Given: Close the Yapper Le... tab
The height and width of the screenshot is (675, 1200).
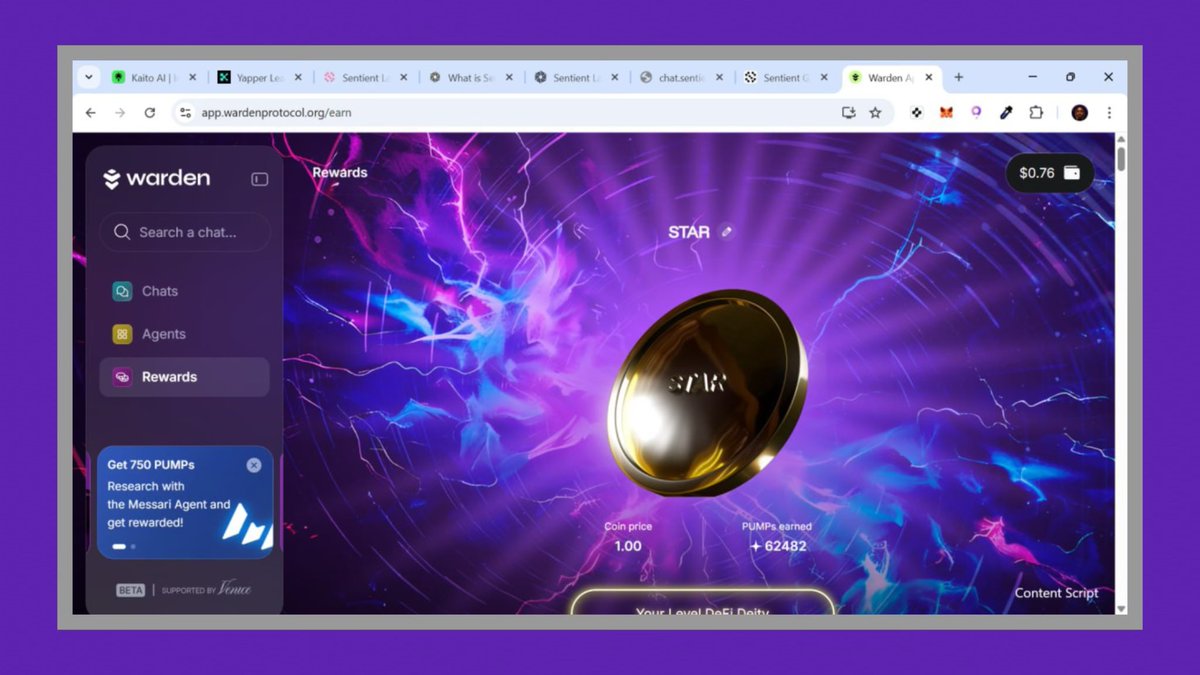Looking at the screenshot, I should coord(298,77).
